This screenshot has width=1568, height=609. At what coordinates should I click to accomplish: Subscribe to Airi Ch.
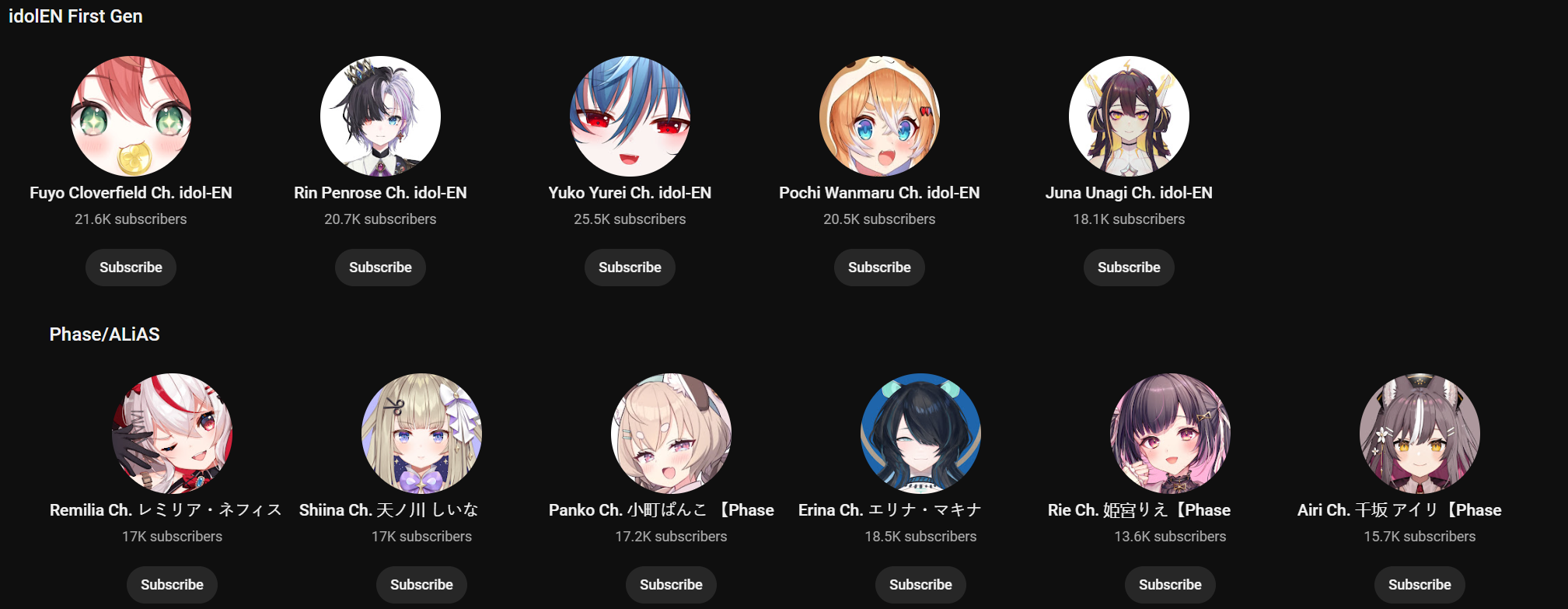tap(1420, 585)
